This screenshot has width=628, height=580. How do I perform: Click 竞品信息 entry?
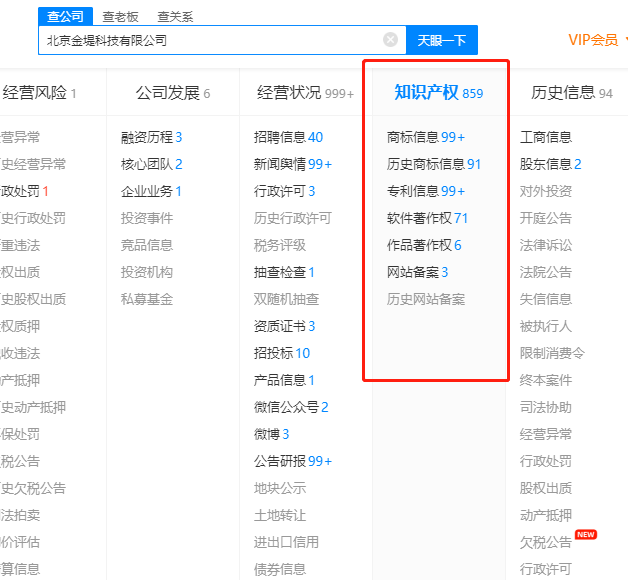click(x=147, y=245)
